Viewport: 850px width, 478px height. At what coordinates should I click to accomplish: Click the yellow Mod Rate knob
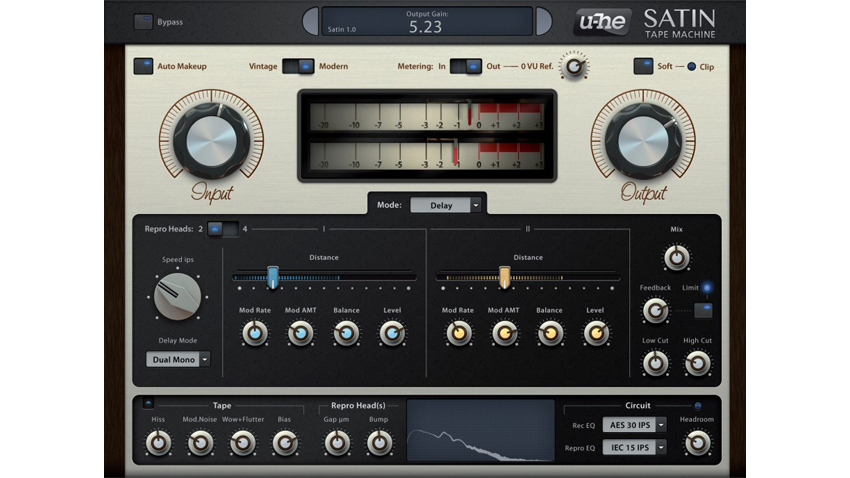click(x=459, y=333)
